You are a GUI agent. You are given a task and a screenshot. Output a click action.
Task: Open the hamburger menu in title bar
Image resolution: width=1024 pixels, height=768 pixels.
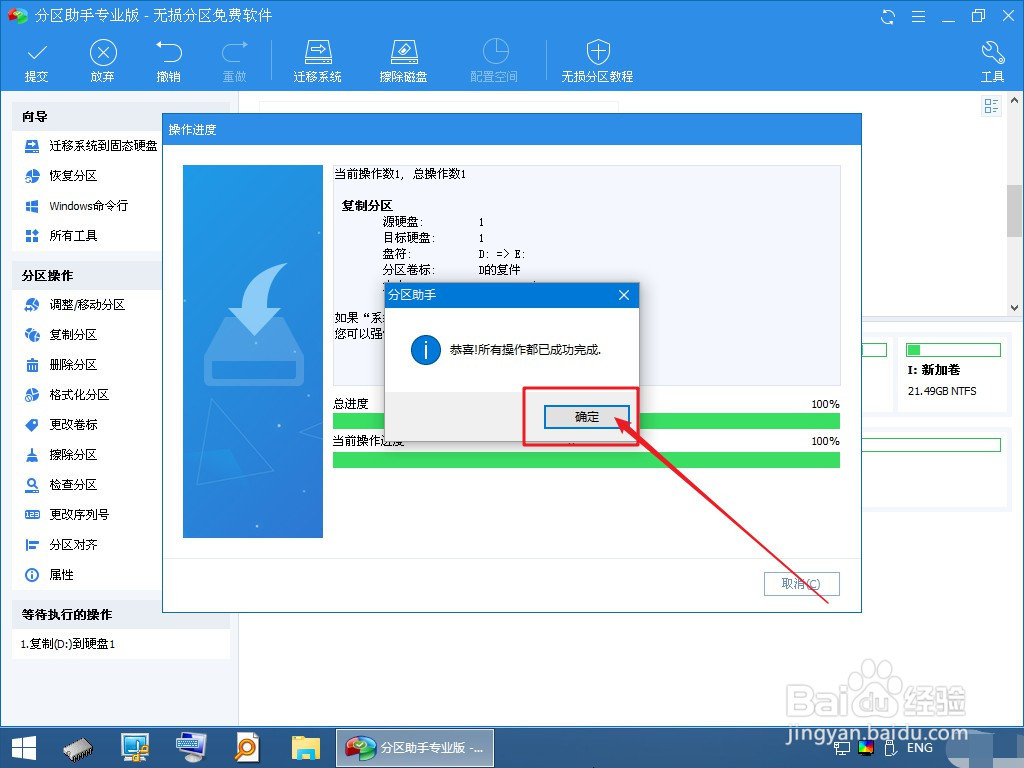point(918,16)
